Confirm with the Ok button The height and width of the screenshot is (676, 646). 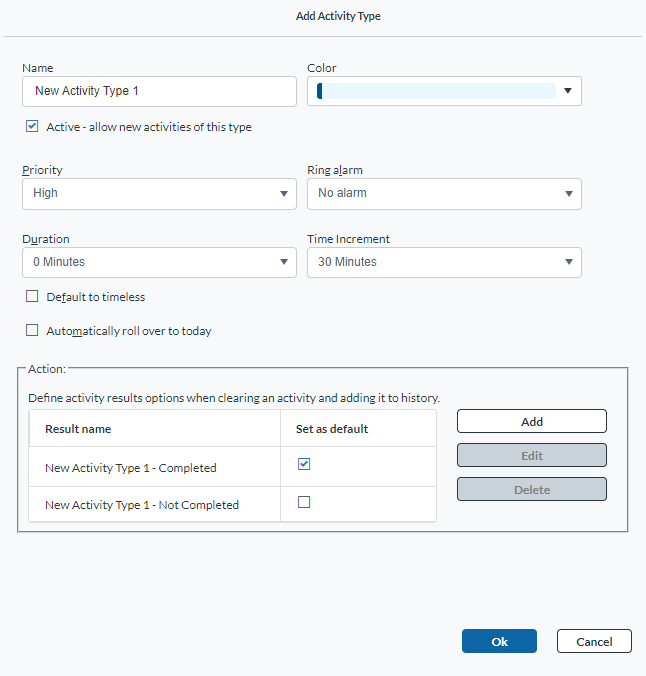499,641
